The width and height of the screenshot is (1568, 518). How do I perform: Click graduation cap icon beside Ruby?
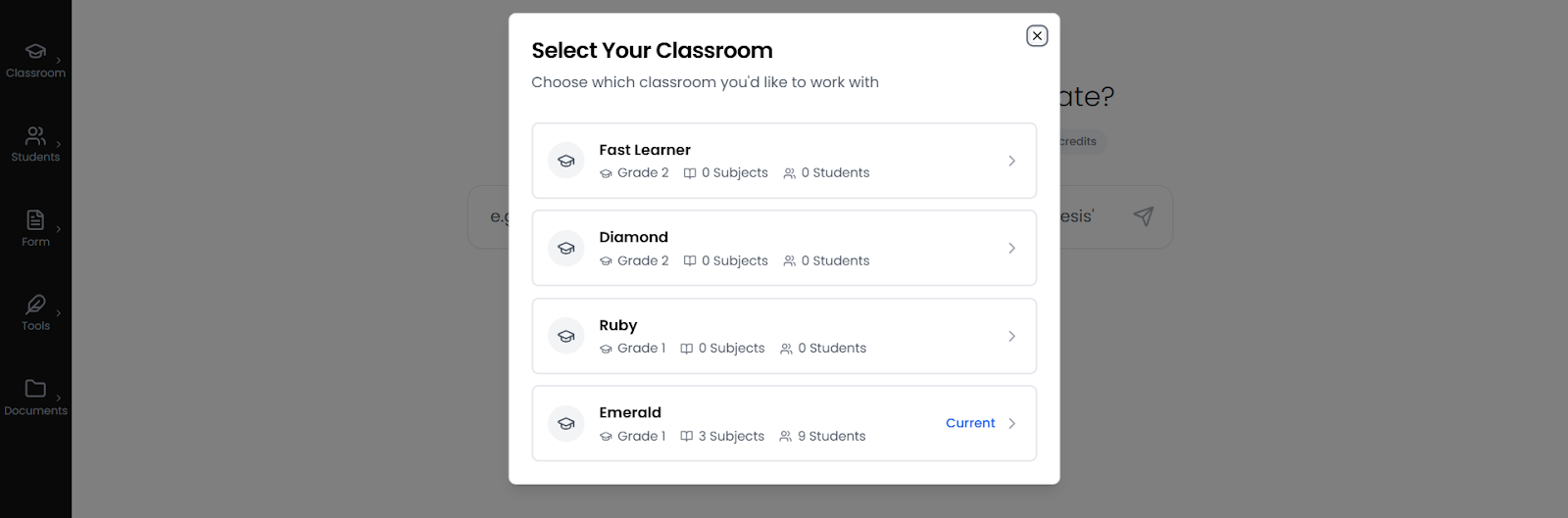point(566,336)
